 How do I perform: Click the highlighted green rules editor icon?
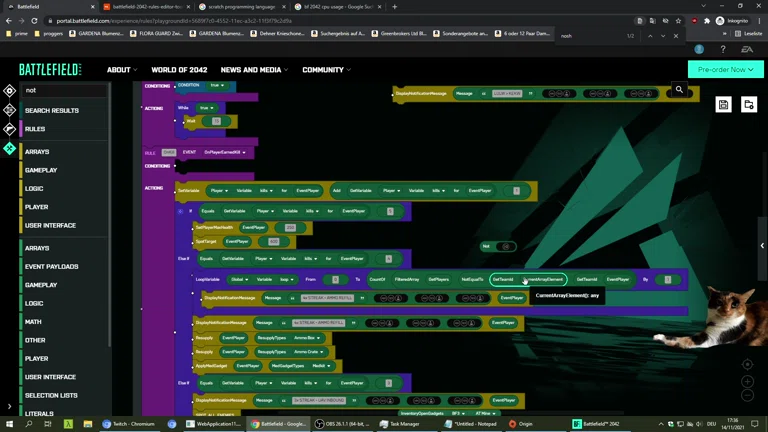click(x=9, y=148)
